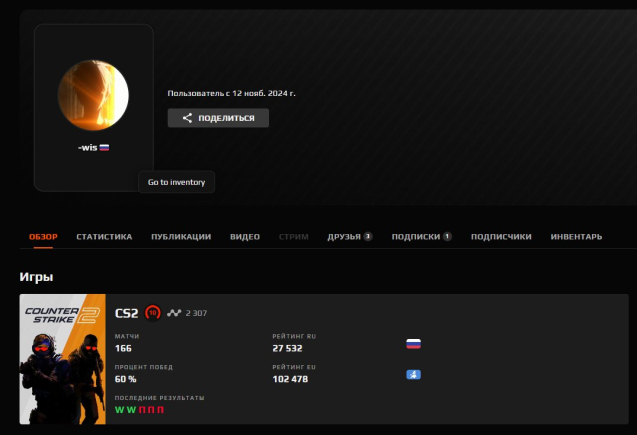Open the Публикации tab
The width and height of the screenshot is (637, 435).
pyautogui.click(x=181, y=237)
